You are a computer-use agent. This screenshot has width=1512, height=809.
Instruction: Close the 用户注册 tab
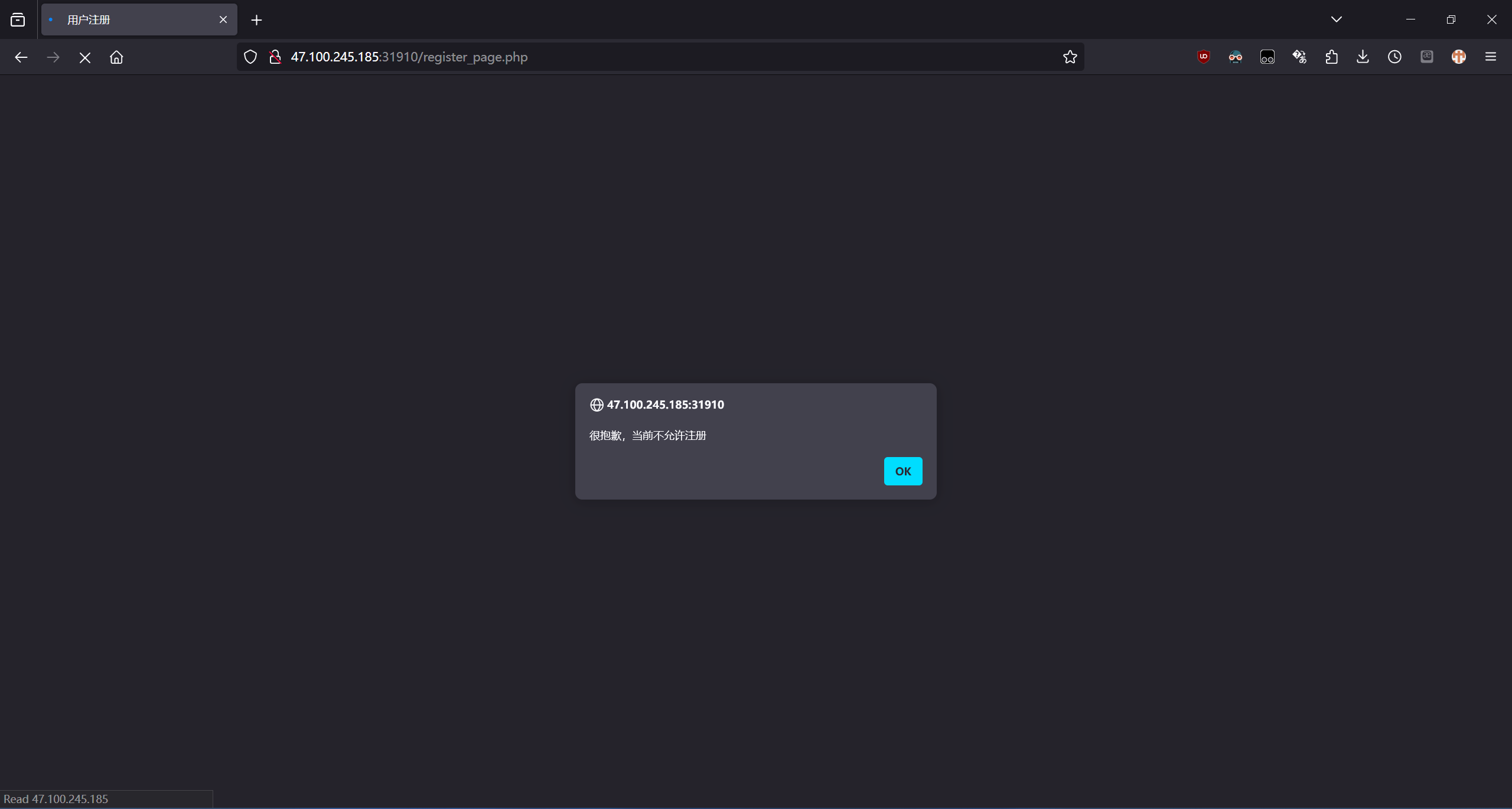click(223, 19)
